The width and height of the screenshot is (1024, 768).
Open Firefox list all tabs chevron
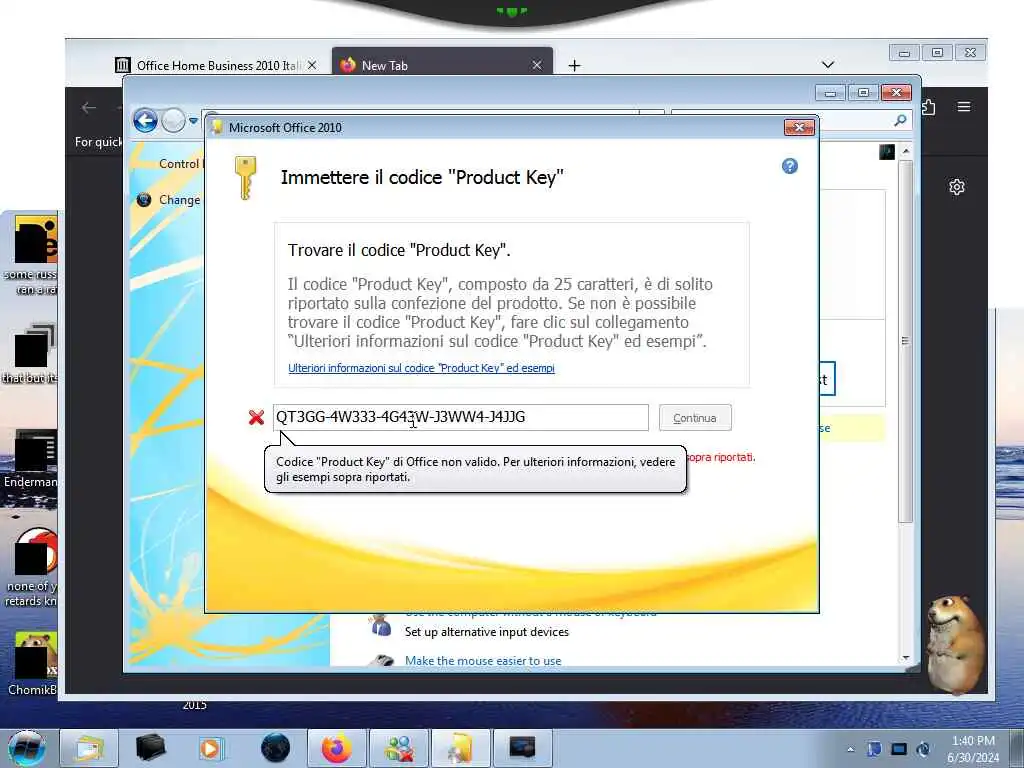828,65
